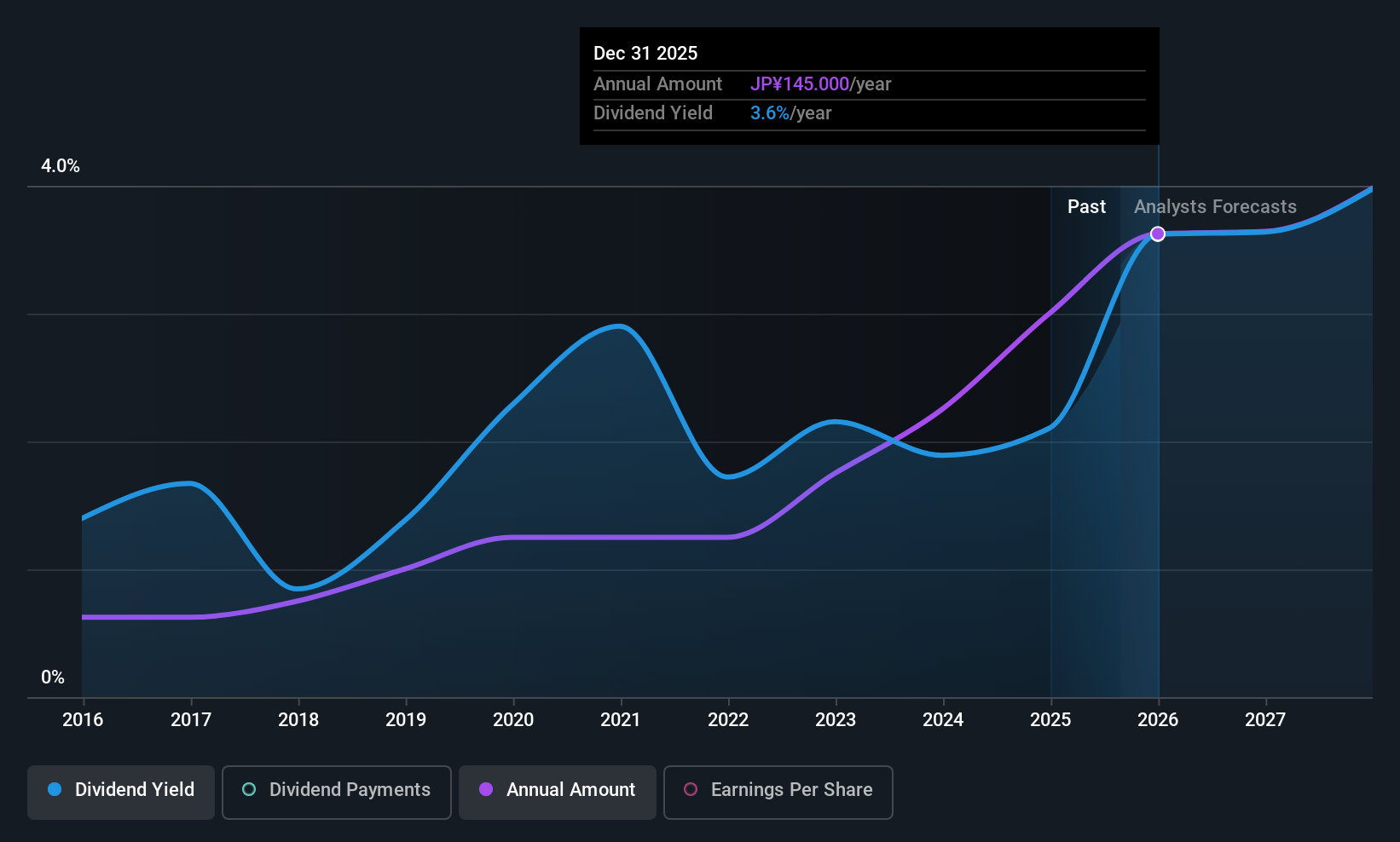Viewport: 1400px width, 842px height.
Task: Click the 0% y-axis label
Action: (x=53, y=678)
